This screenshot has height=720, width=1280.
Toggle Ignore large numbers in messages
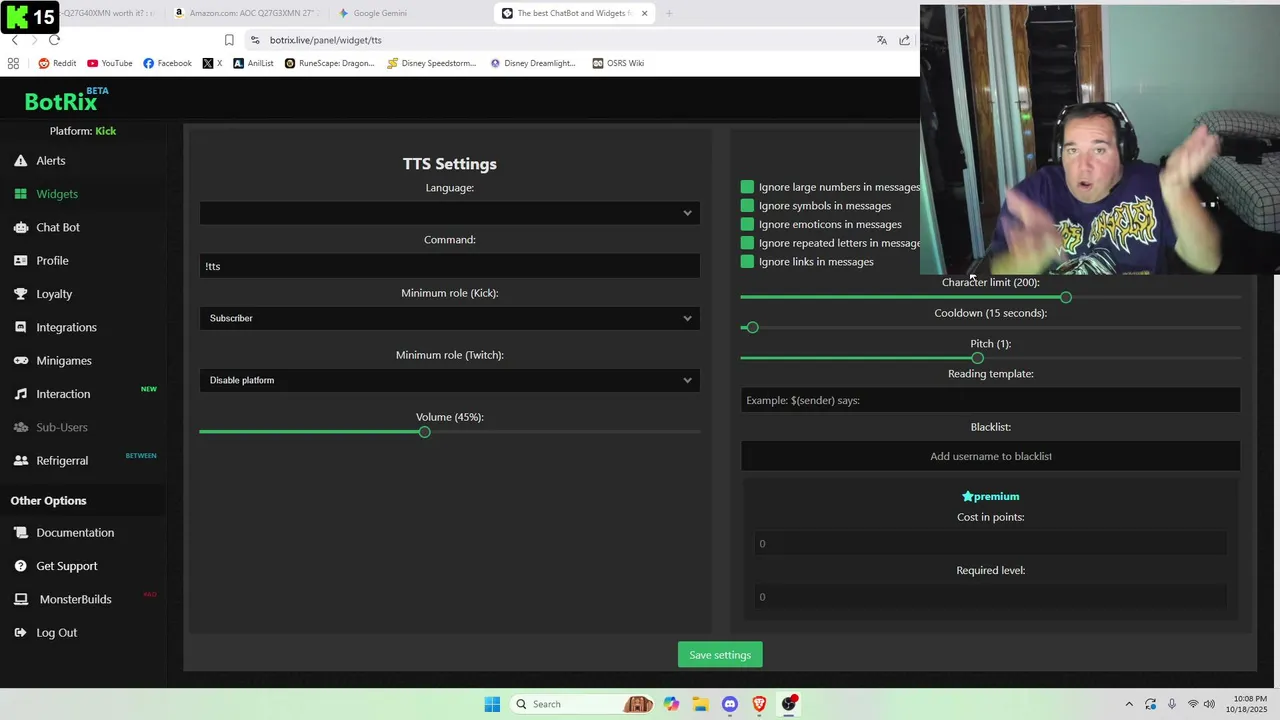[747, 187]
